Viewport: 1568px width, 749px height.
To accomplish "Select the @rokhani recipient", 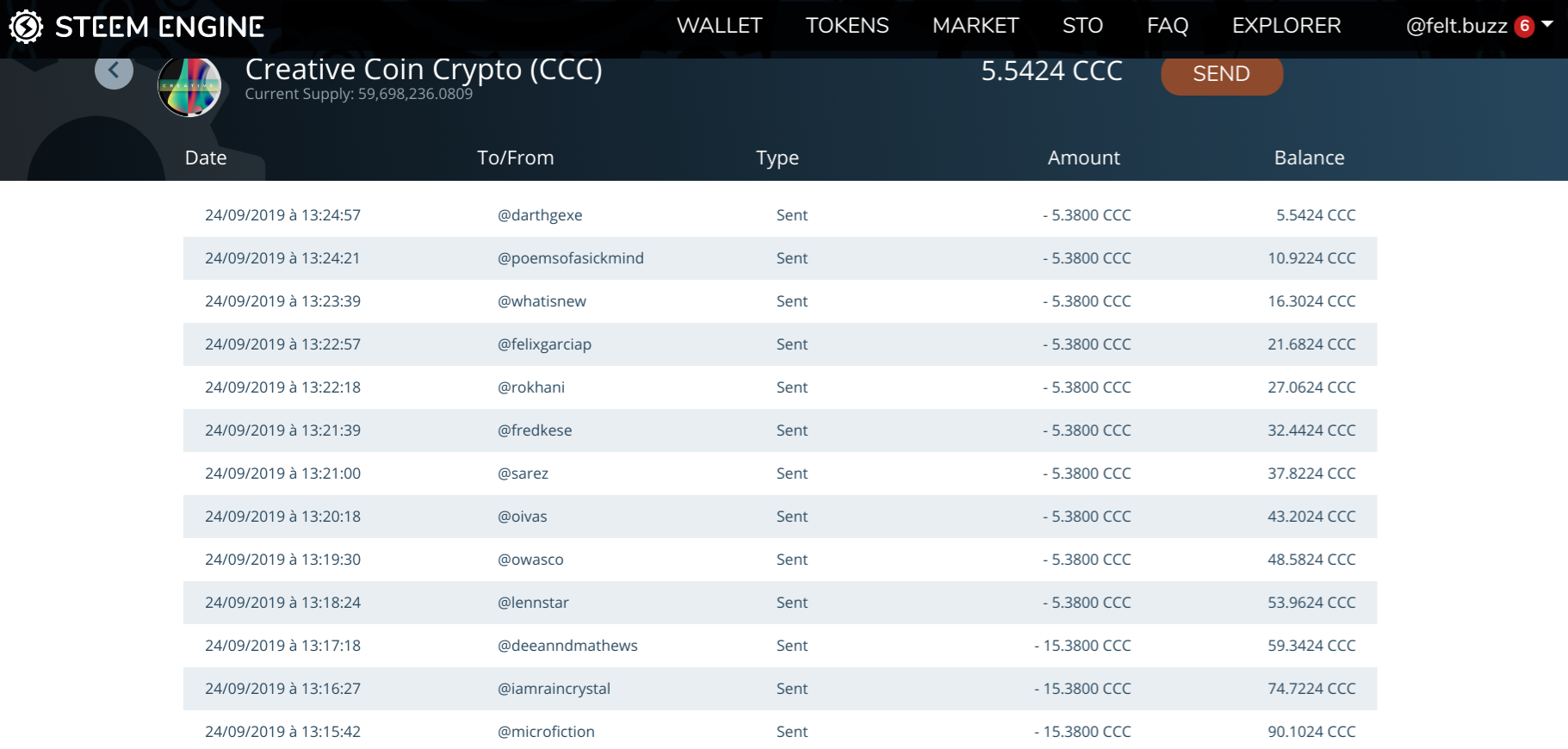I will tap(531, 387).
